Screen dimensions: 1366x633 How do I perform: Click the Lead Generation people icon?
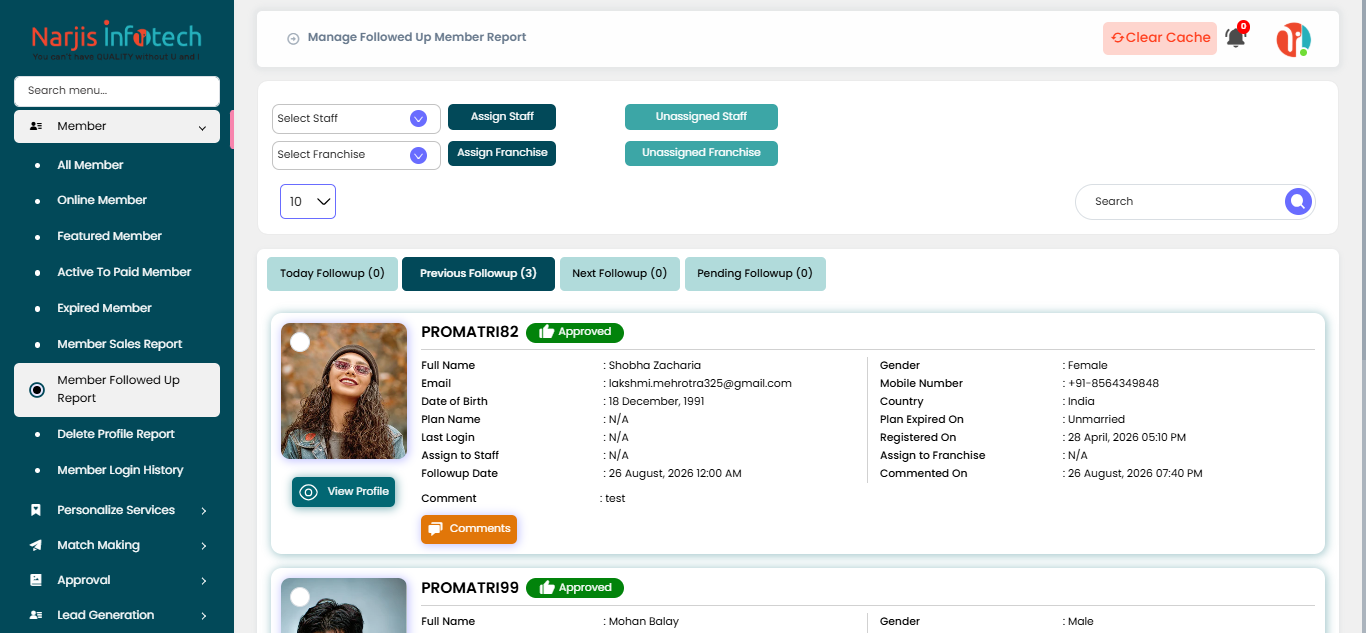pos(36,615)
